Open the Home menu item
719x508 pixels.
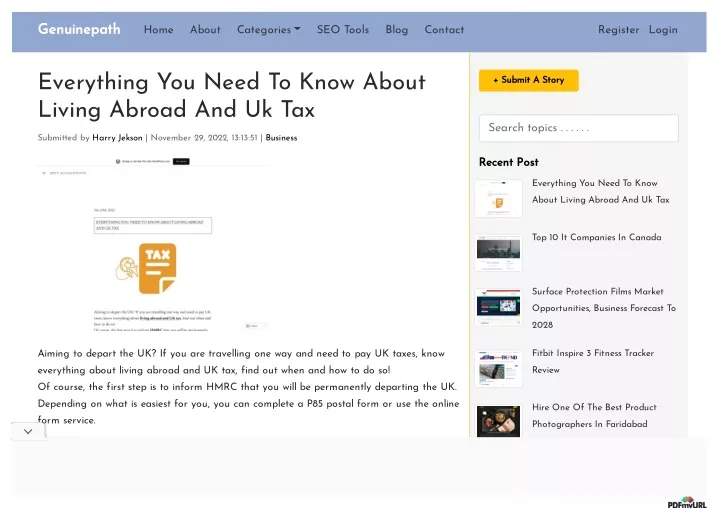click(159, 30)
